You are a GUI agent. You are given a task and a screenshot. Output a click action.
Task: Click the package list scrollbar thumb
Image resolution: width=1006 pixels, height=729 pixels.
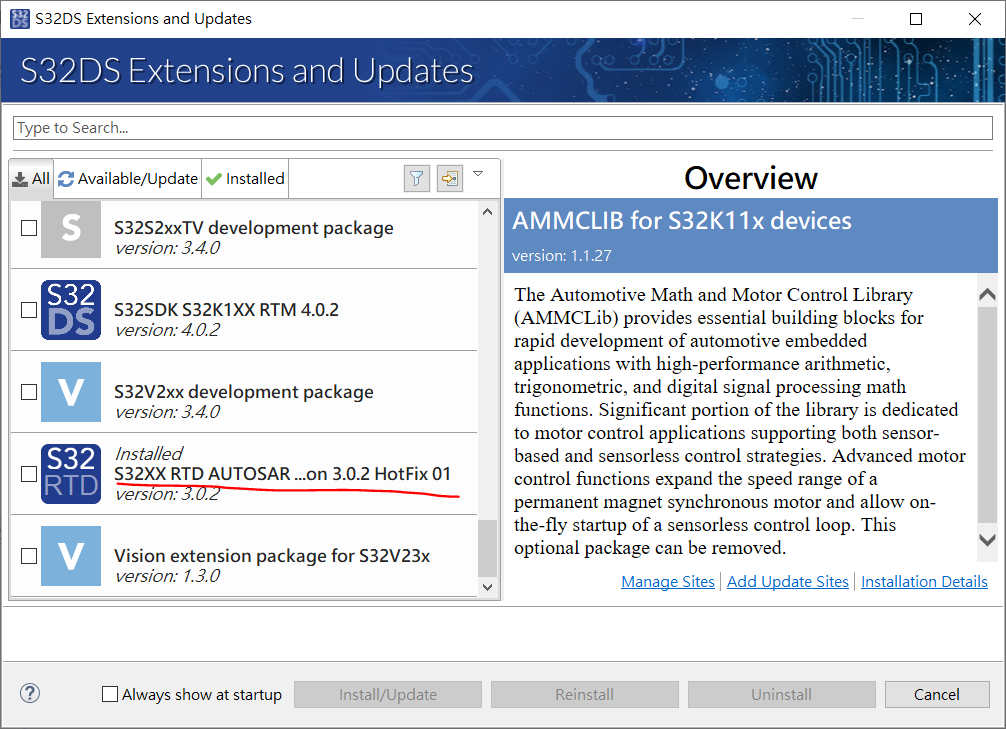point(488,548)
